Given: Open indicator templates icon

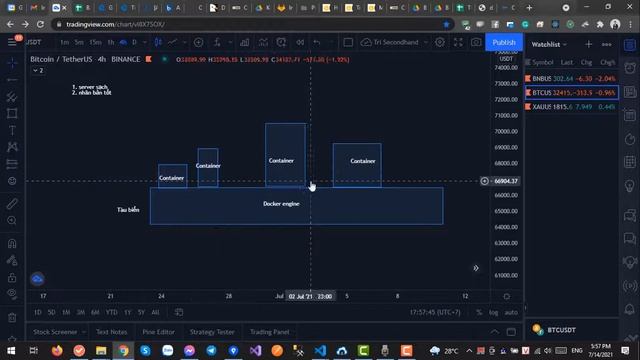Looking at the screenshot, I should coord(263,42).
